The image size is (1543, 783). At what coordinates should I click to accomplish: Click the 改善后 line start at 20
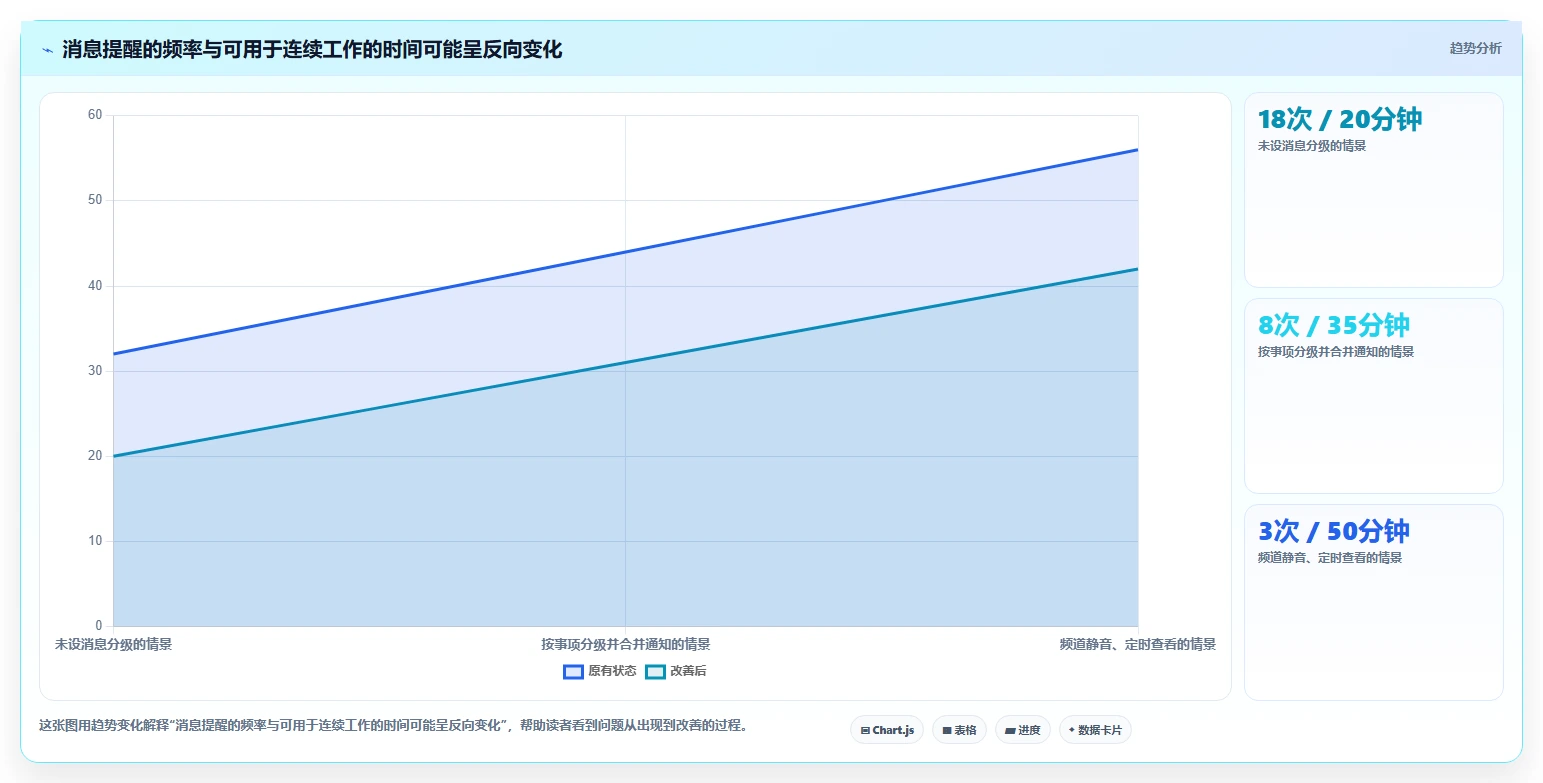[x=114, y=456]
